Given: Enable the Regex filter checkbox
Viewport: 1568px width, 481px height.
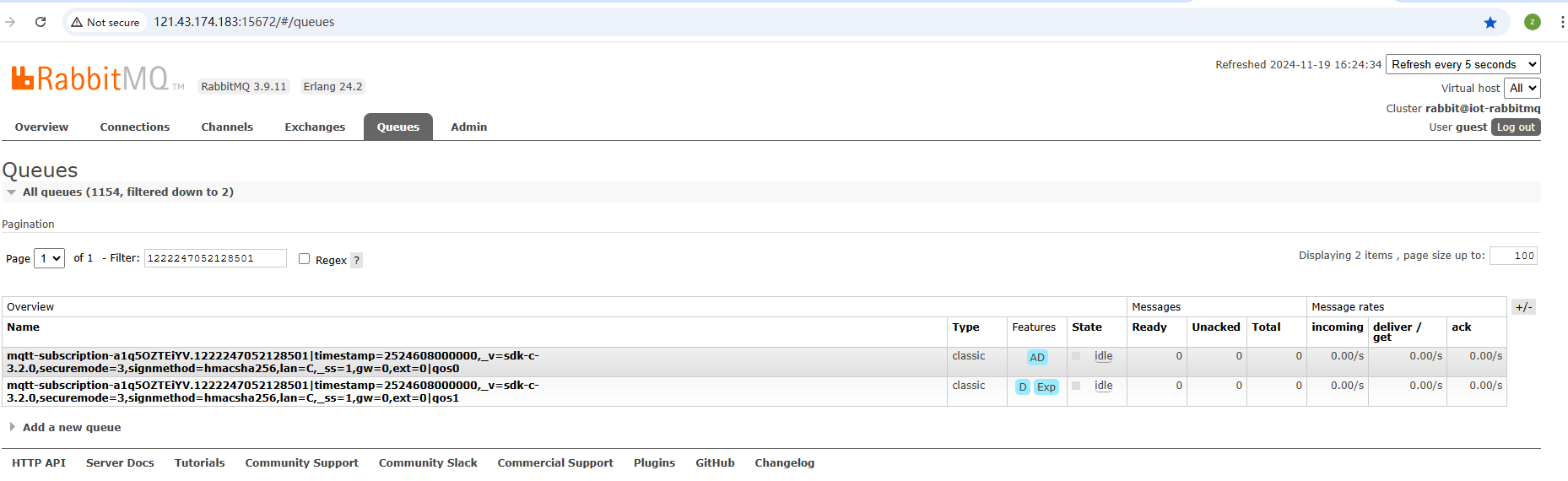Looking at the screenshot, I should coord(305,259).
